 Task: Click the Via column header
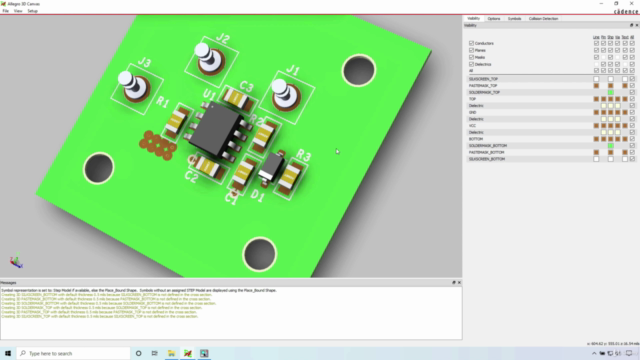(618, 37)
